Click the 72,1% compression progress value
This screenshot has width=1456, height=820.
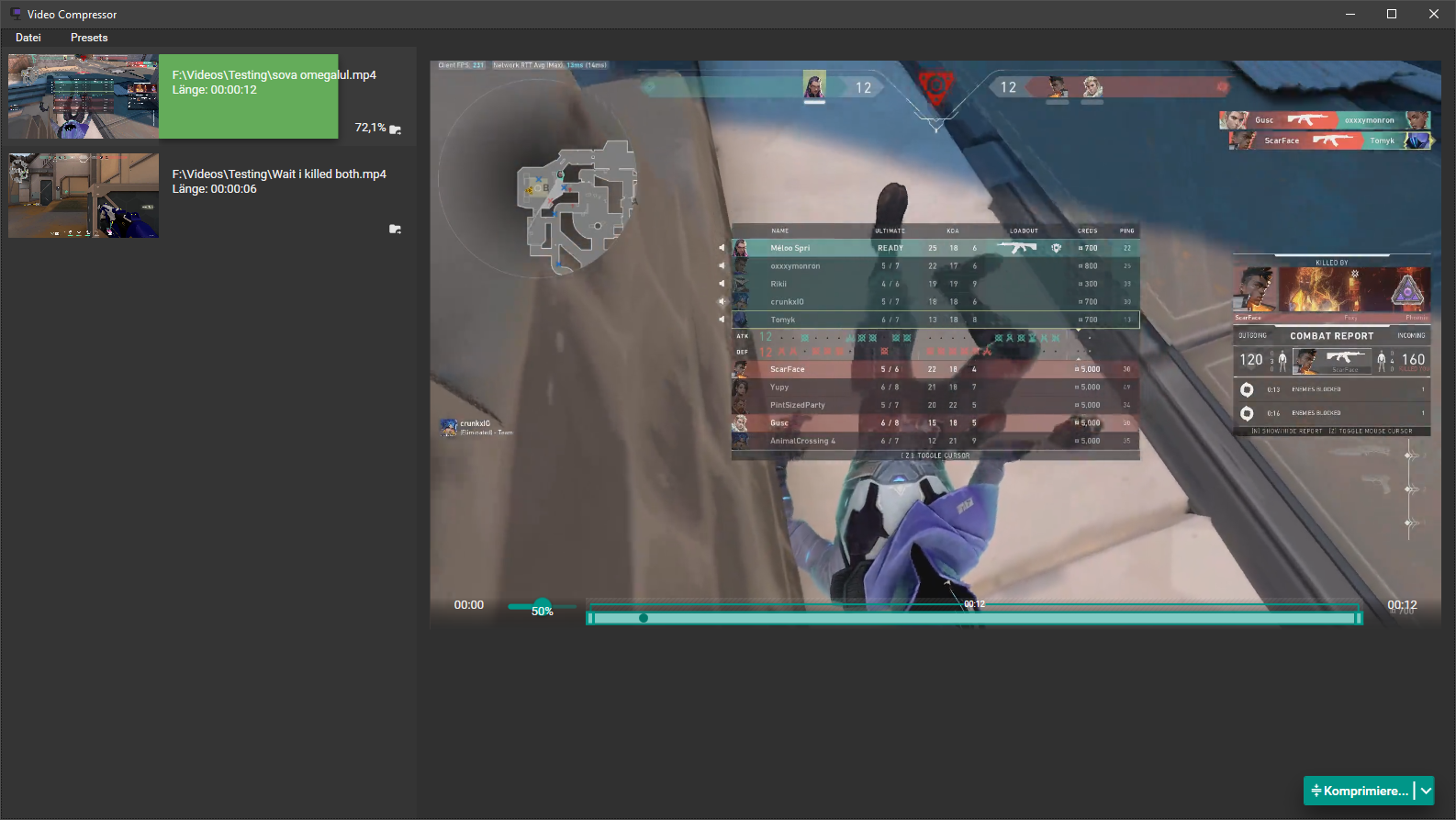click(370, 128)
